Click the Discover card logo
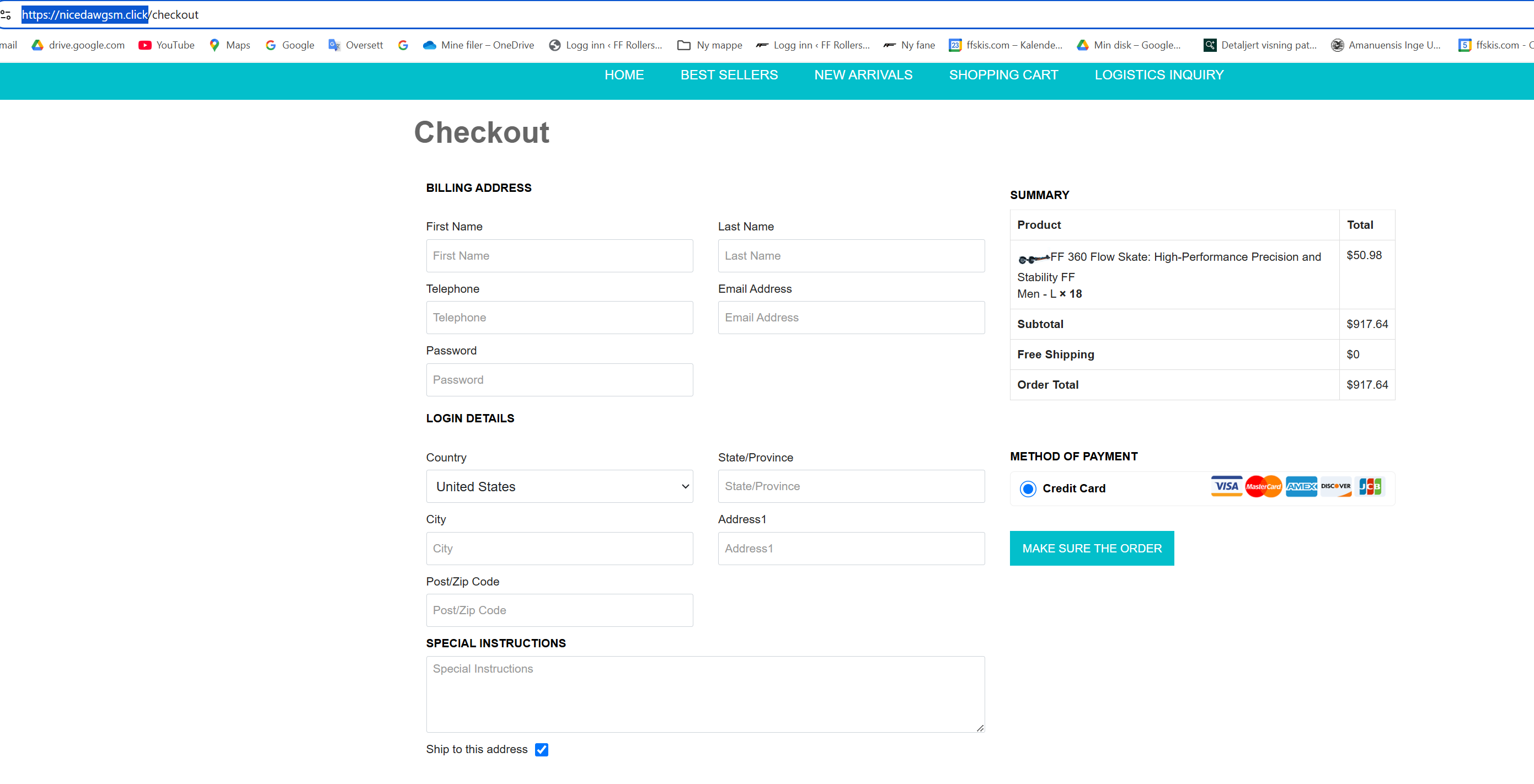The image size is (1534, 784). (1335, 486)
